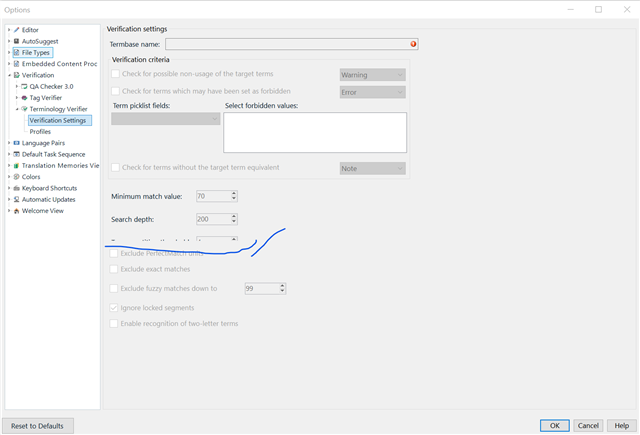Viewport: 640px width, 435px height.
Task: Click the Editor pencil icon
Action: 16,30
